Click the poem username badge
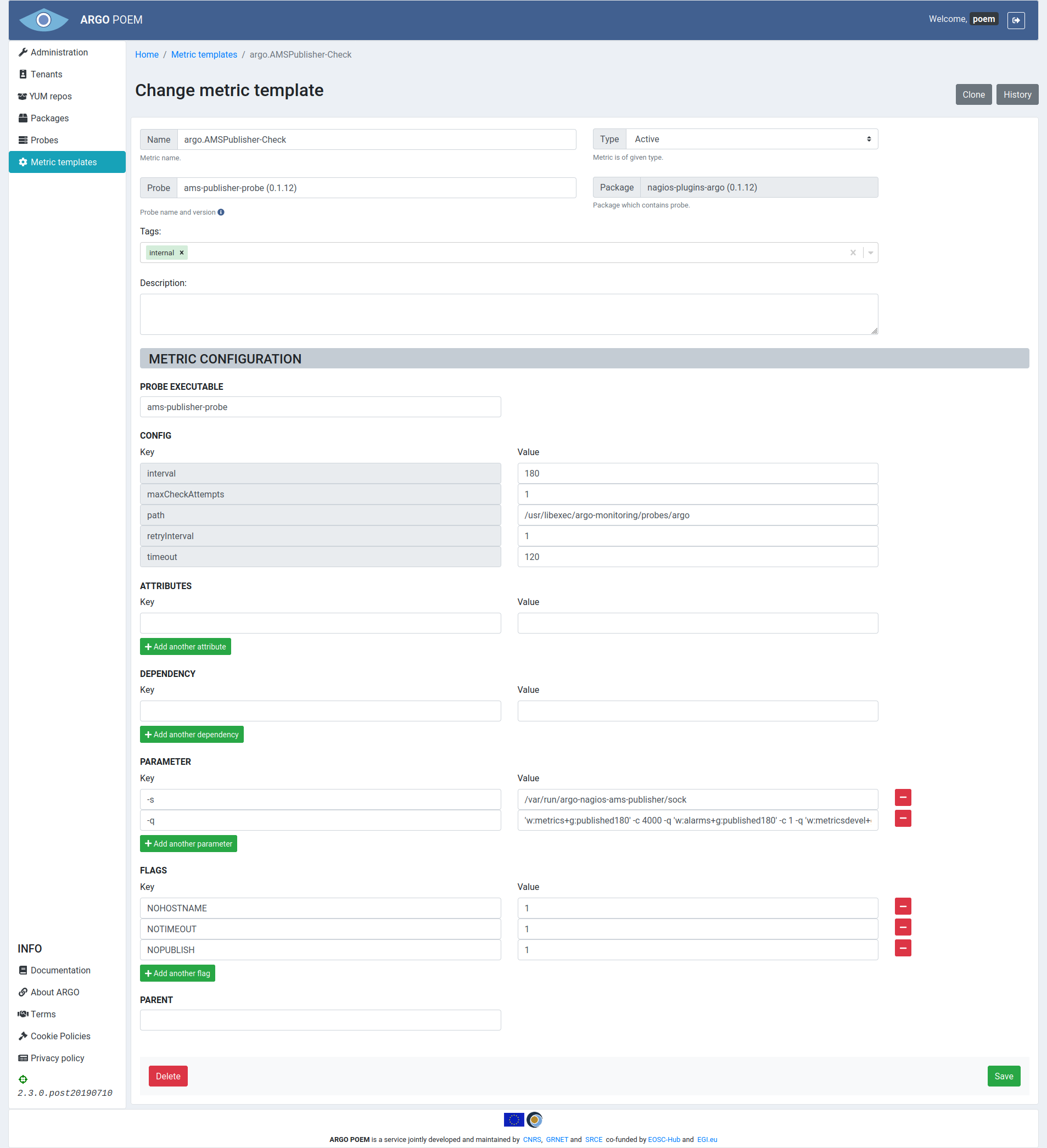Viewport: 1047px width, 1148px height. [x=984, y=19]
